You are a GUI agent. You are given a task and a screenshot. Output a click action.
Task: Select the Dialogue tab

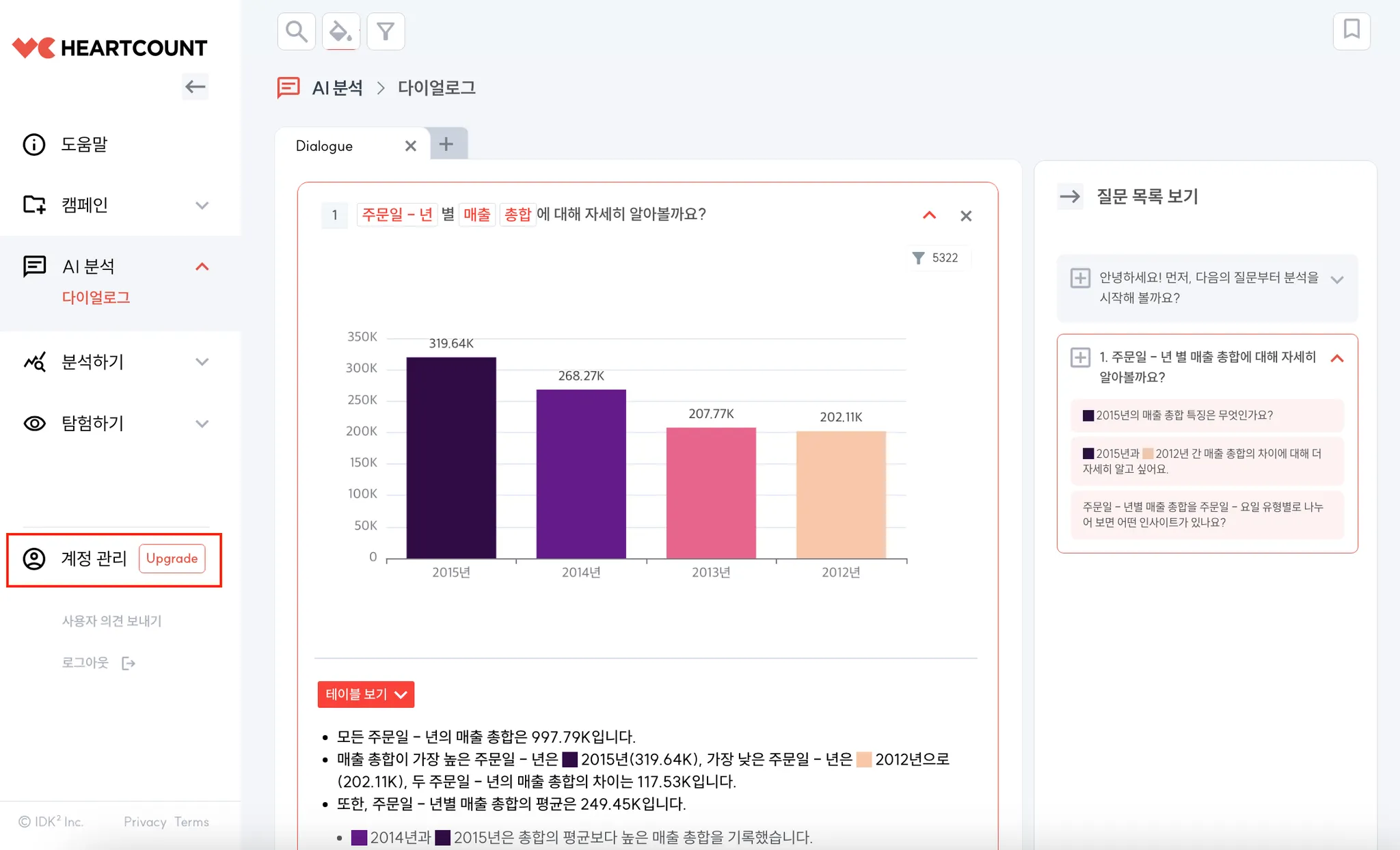click(325, 146)
